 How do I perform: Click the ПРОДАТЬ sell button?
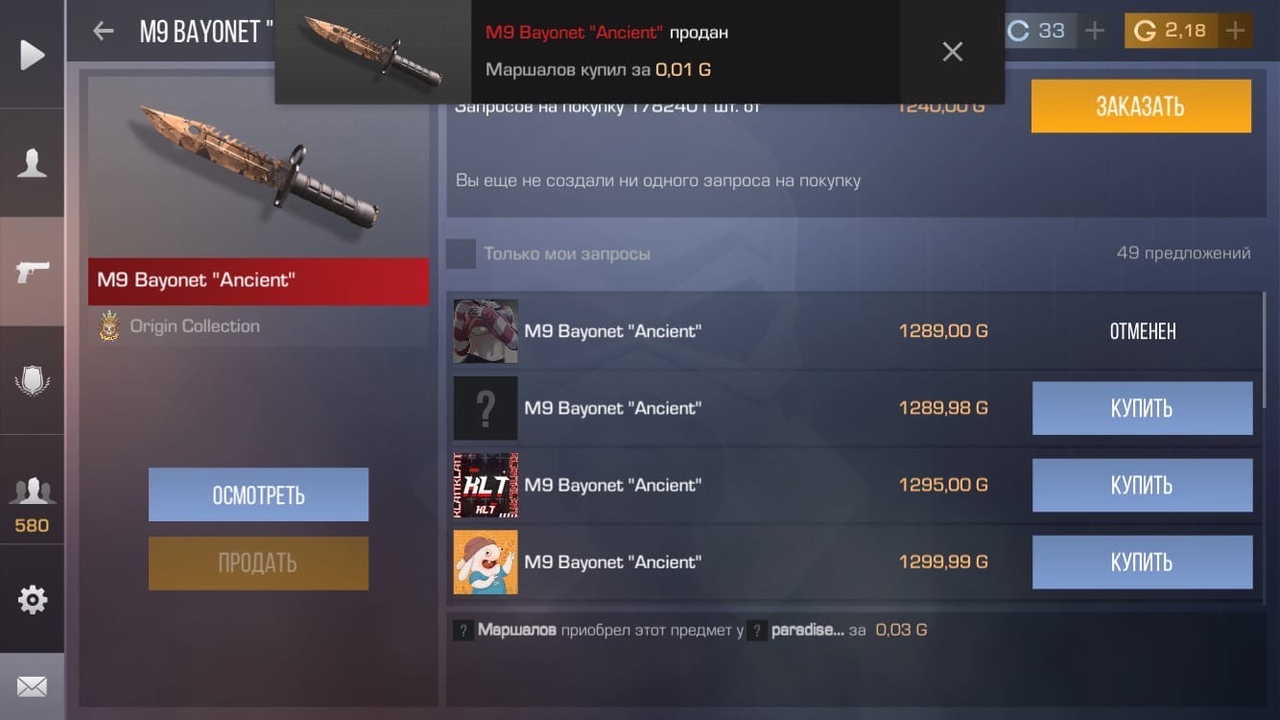point(259,563)
